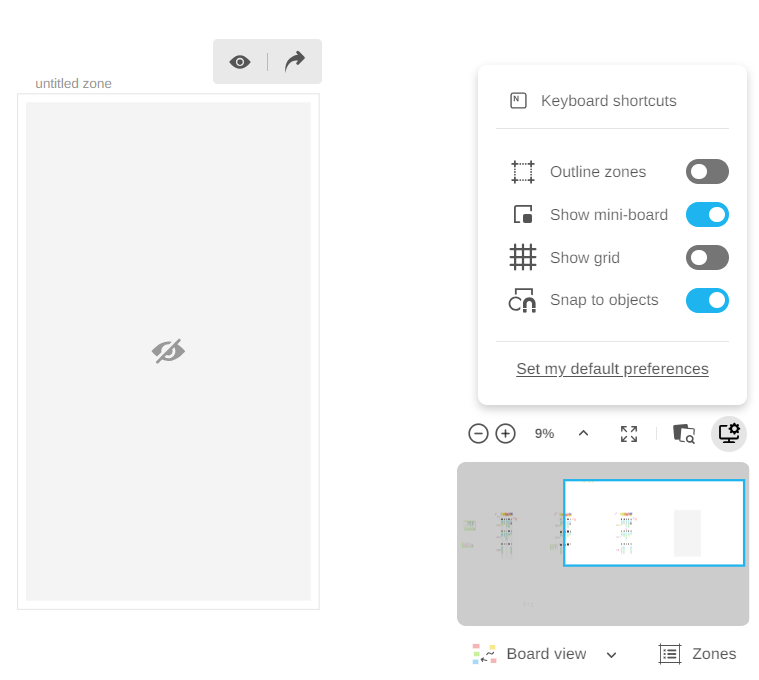Image resolution: width=759 pixels, height=680 pixels.
Task: Click the hidden zone placeholder area
Action: [168, 351]
